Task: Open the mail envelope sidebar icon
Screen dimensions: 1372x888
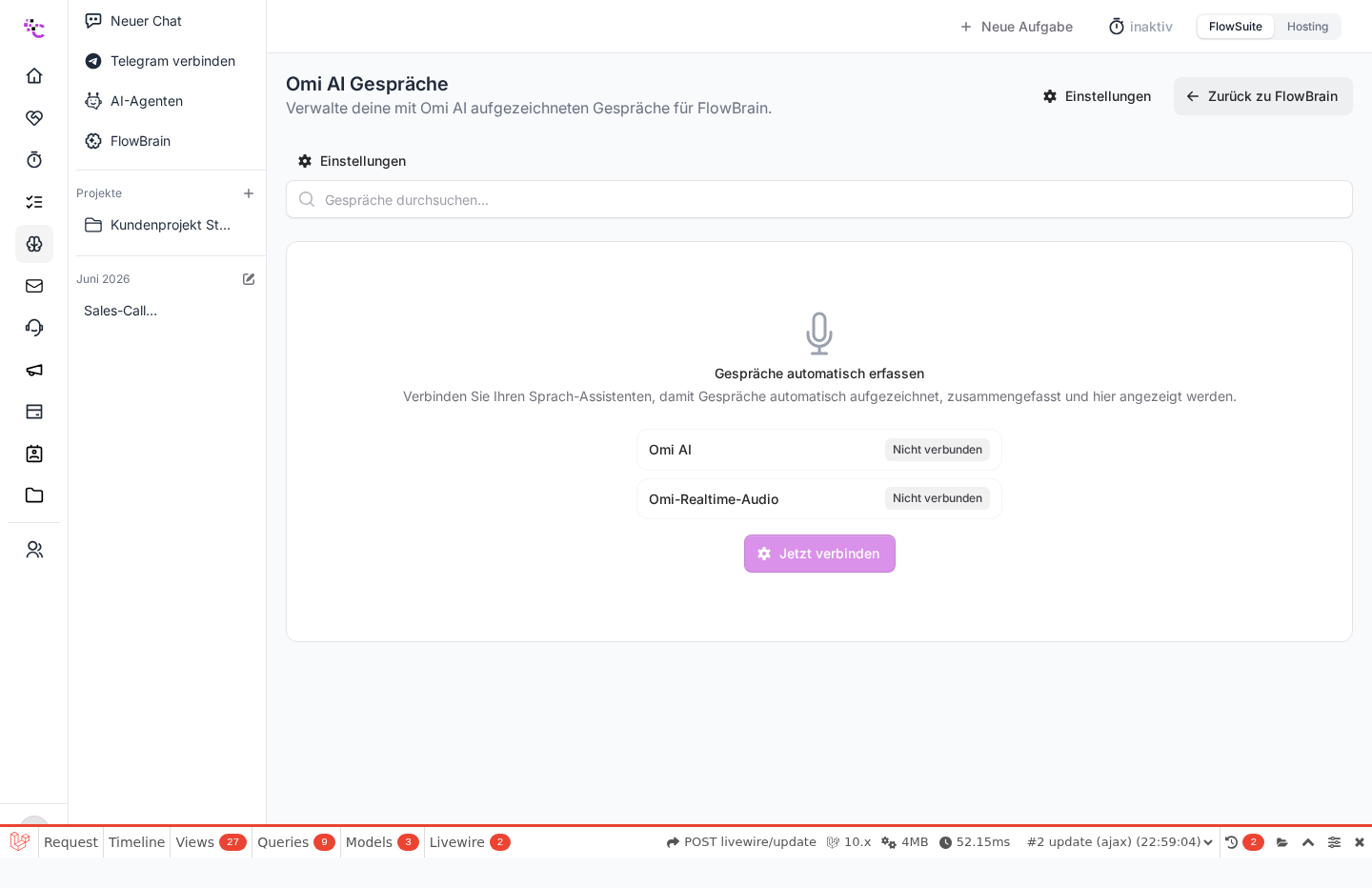Action: [34, 285]
